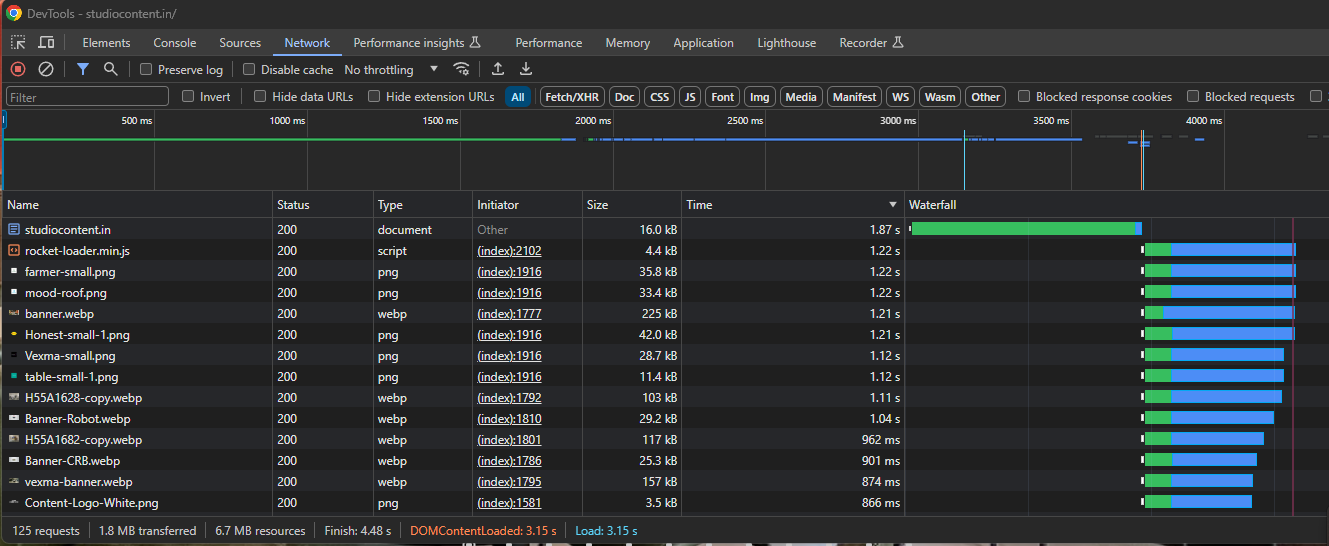Click the vexma-banner.webp thumbnail icon

click(x=14, y=481)
